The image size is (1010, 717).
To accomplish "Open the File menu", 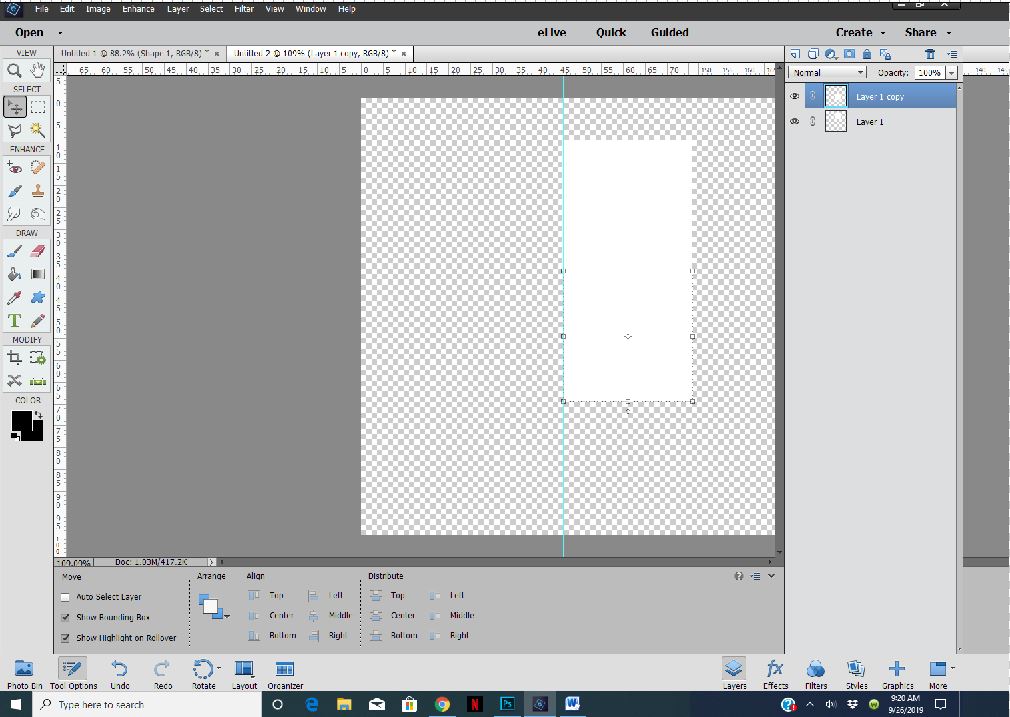I will click(42, 9).
